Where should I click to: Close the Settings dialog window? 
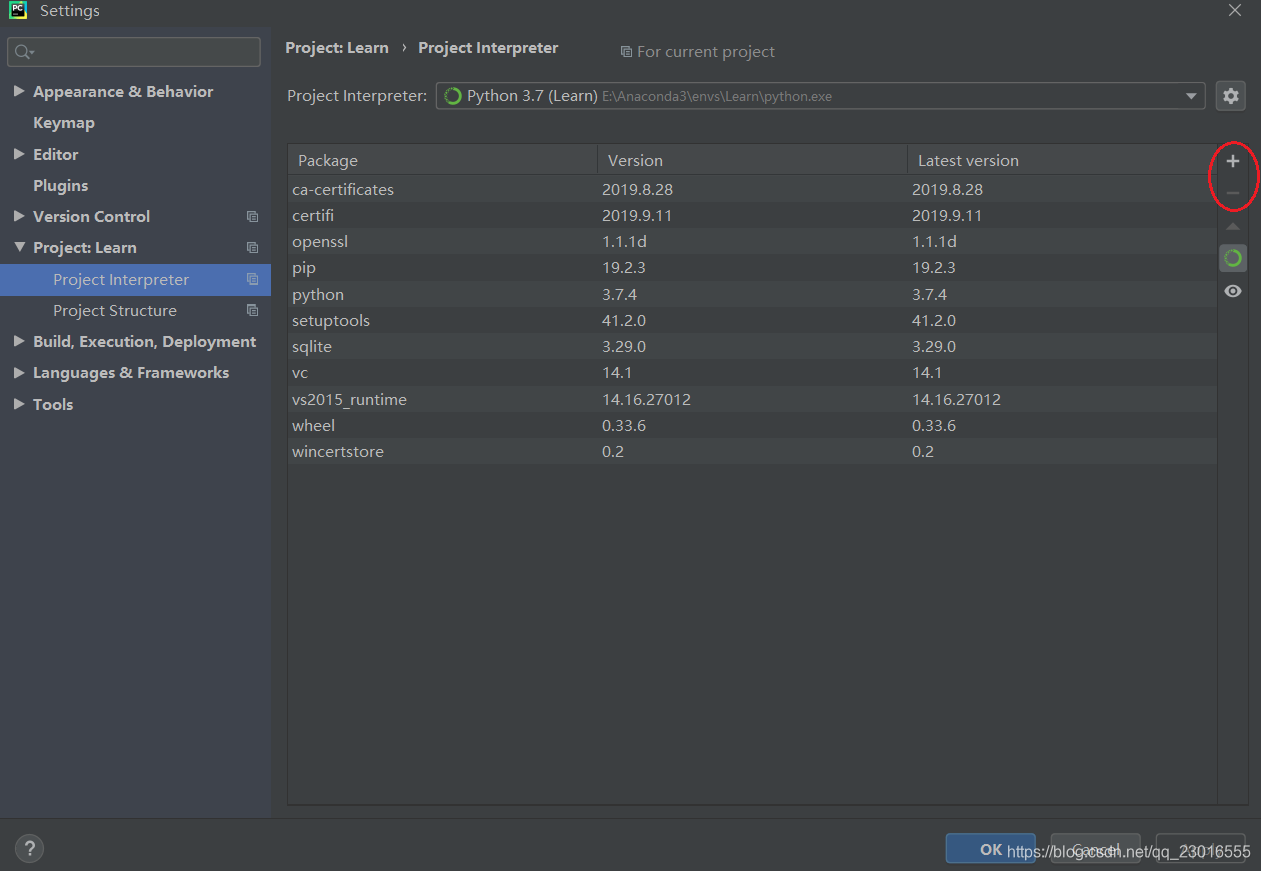click(x=1235, y=10)
